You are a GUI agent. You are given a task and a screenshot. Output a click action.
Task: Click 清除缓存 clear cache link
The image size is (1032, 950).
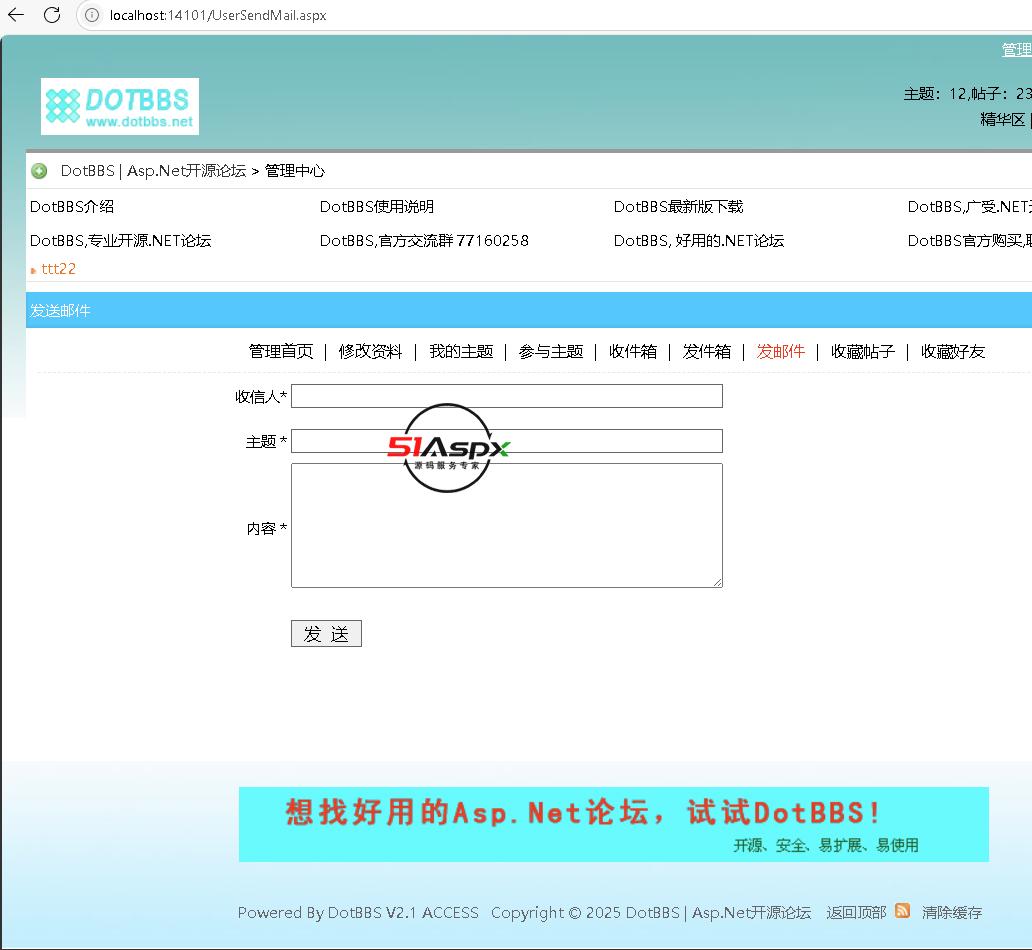[x=952, y=912]
